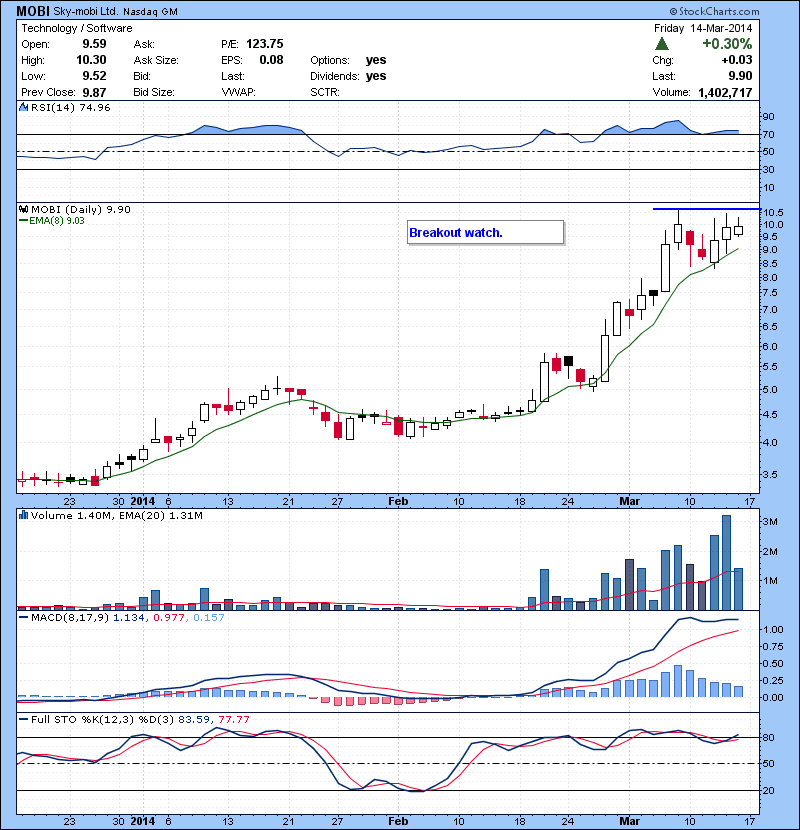The width and height of the screenshot is (800, 830).
Task: Click the stochastic %K value 83.59
Action: (x=193, y=719)
